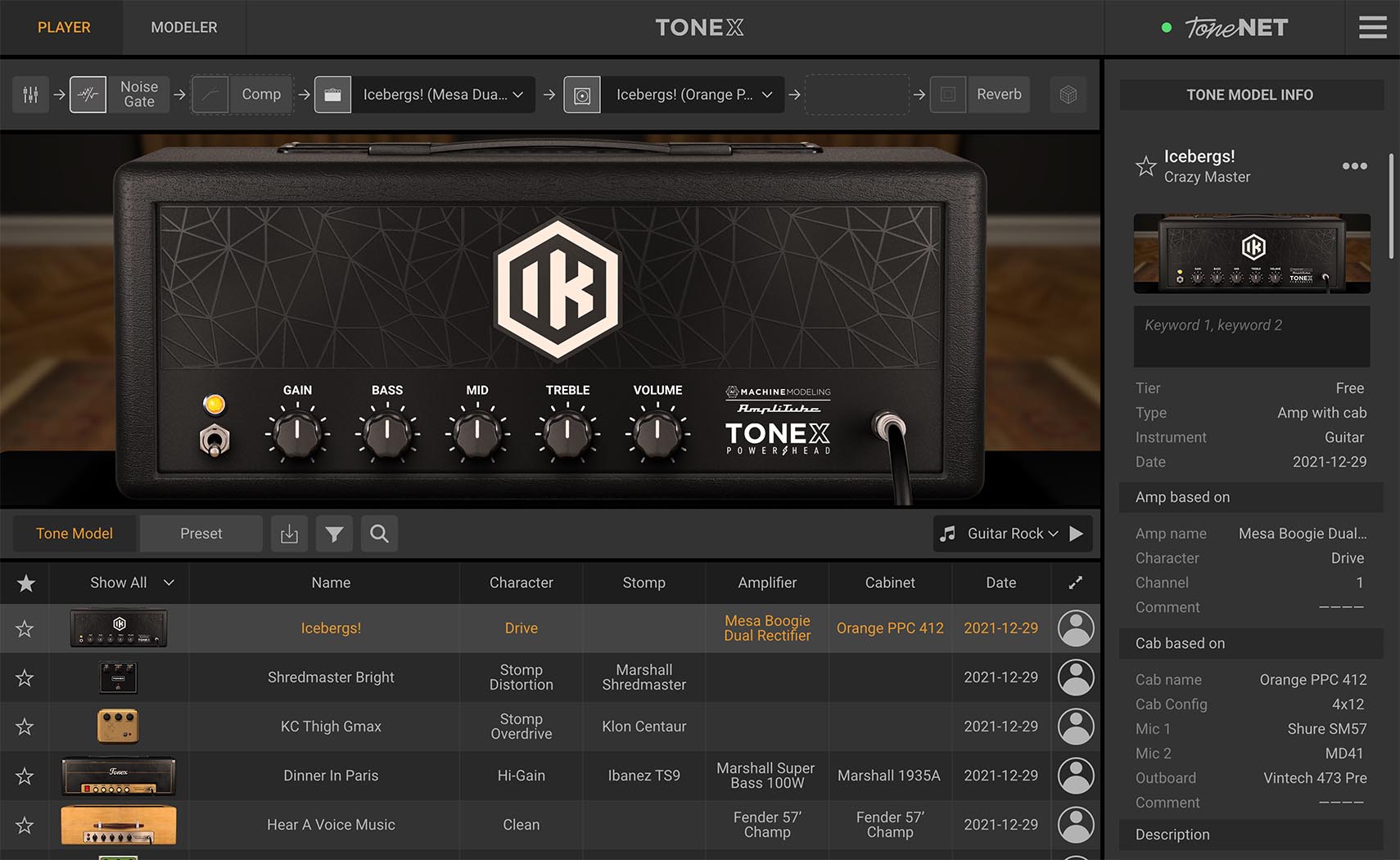Switch to the MODELER tab
Viewport: 1400px width, 860px height.
point(183,27)
